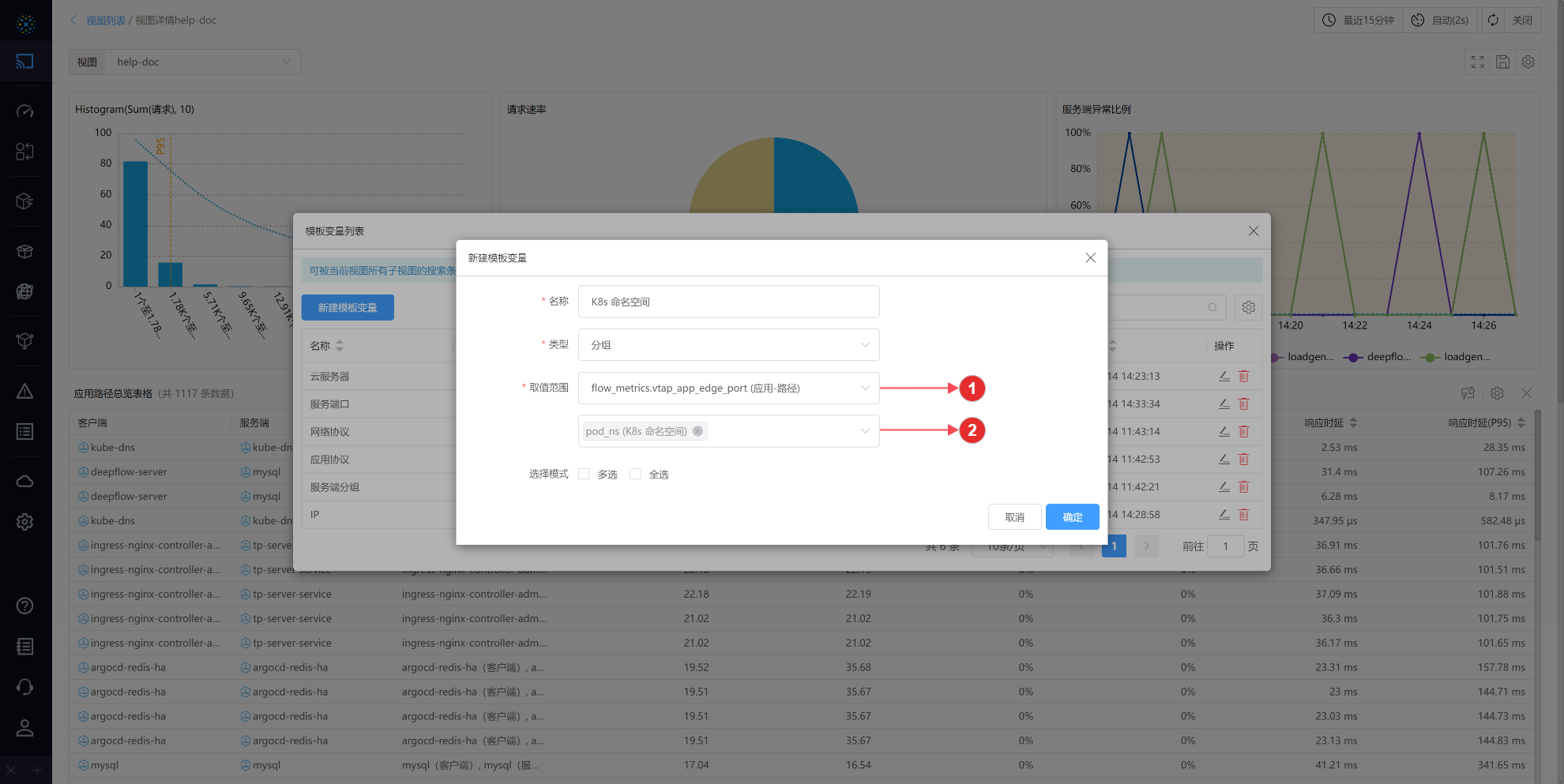Click the fullscreen icon in the top toolbar
Viewport: 1564px width, 784px height.
[1477, 62]
